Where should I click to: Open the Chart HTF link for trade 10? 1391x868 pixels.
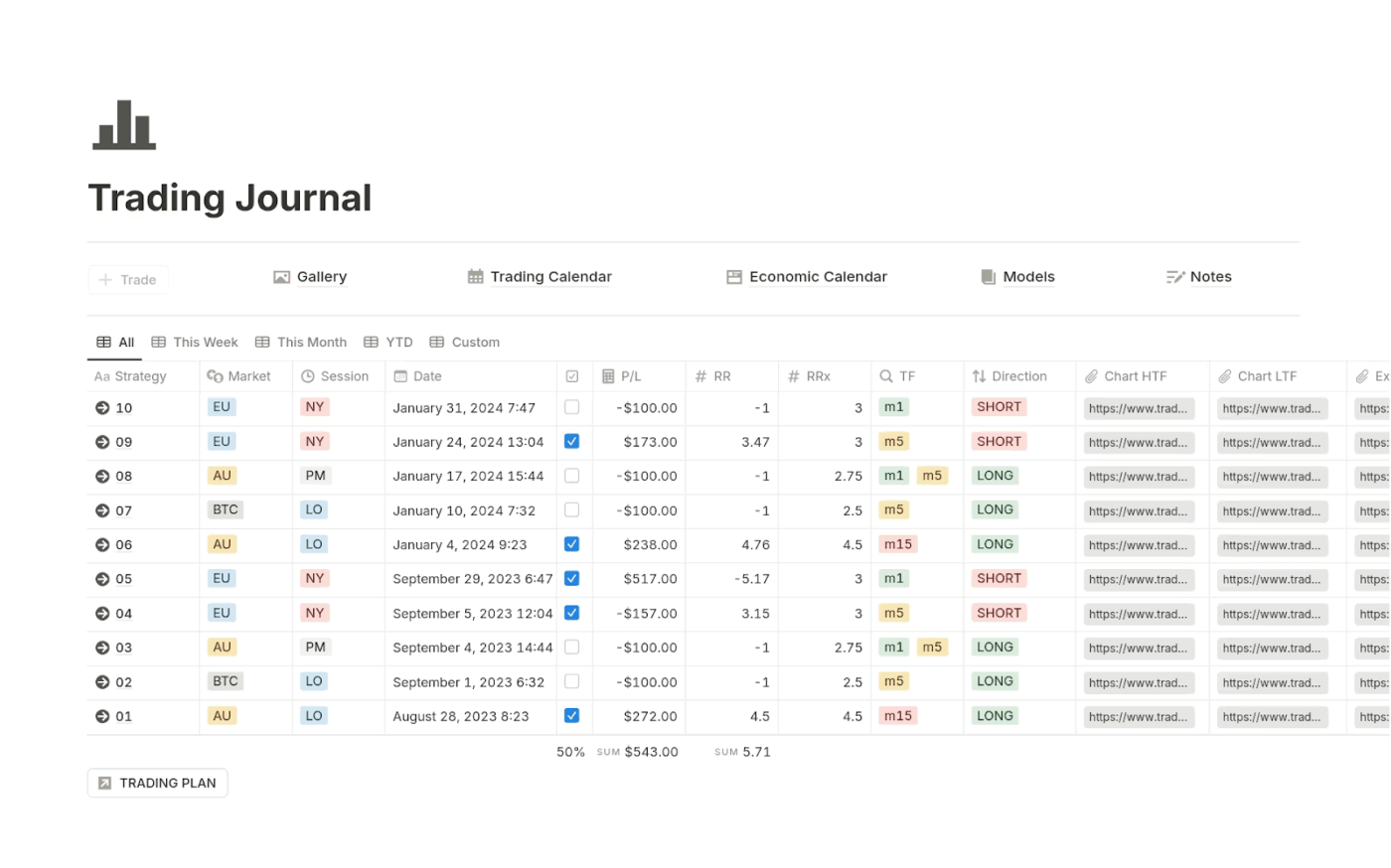[x=1139, y=408]
